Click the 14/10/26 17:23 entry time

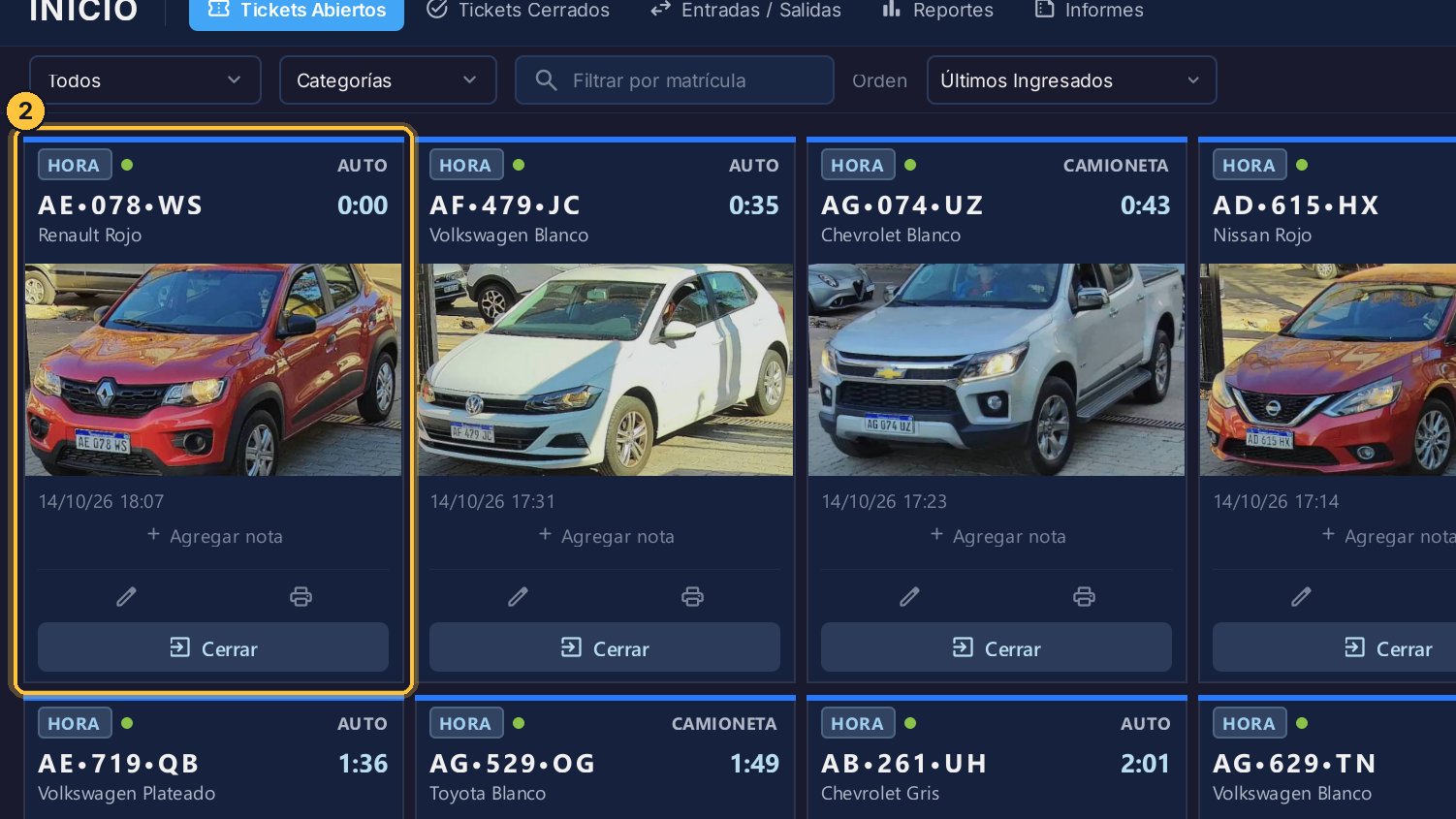884,501
